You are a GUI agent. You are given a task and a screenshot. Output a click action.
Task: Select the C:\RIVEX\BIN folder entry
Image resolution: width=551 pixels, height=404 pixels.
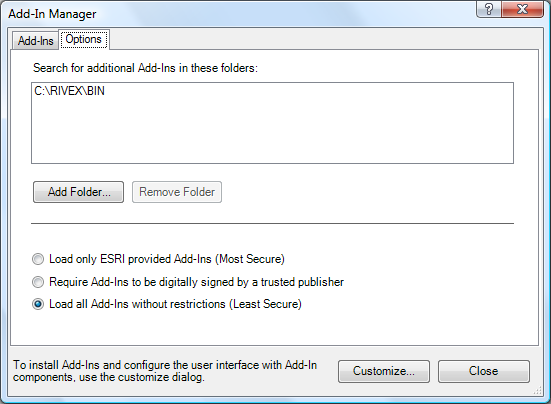(x=70, y=91)
